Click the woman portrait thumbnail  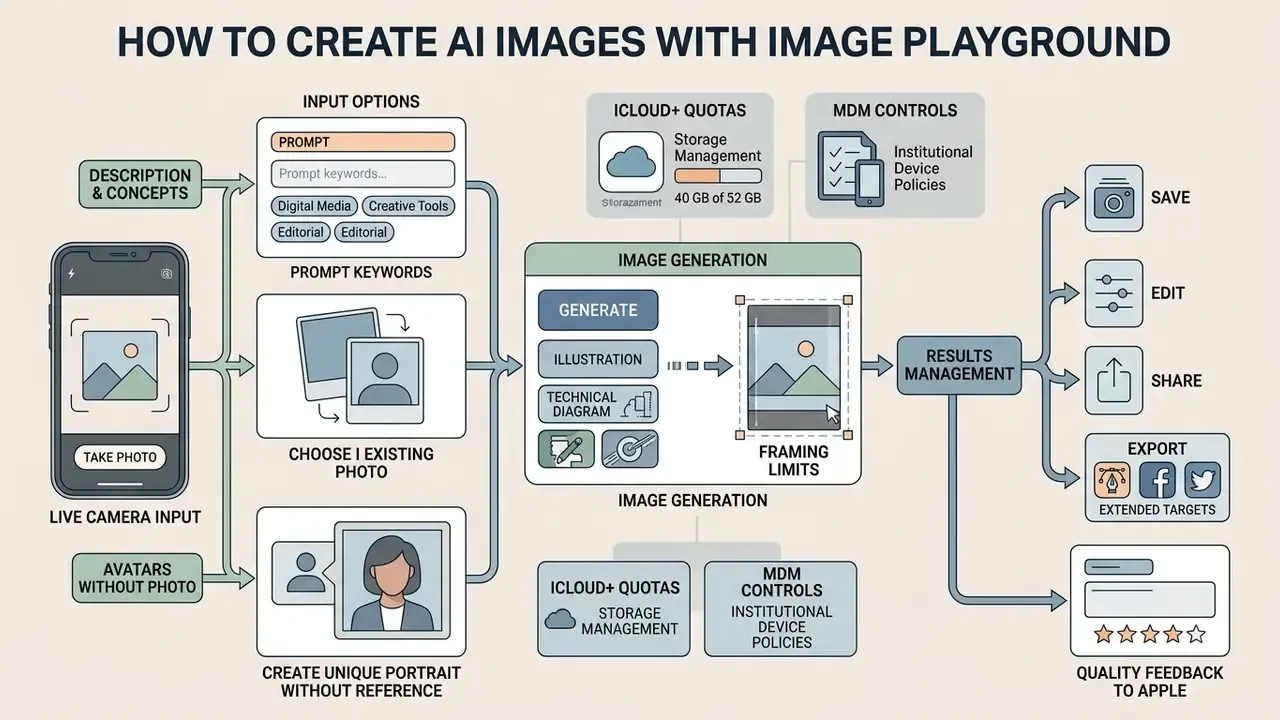[392, 579]
